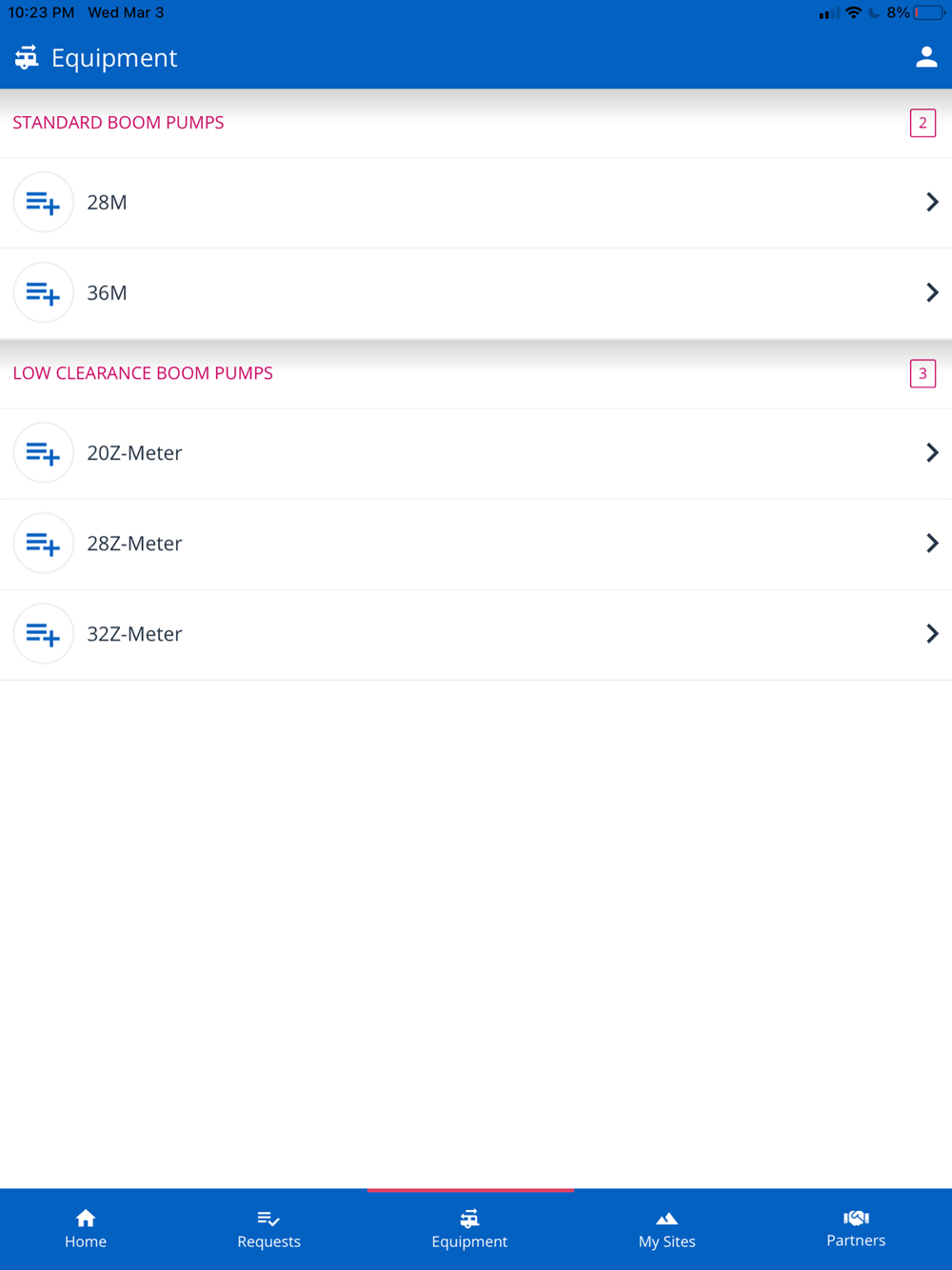Open the 36M row chevron
This screenshot has width=952, height=1270.
932,292
